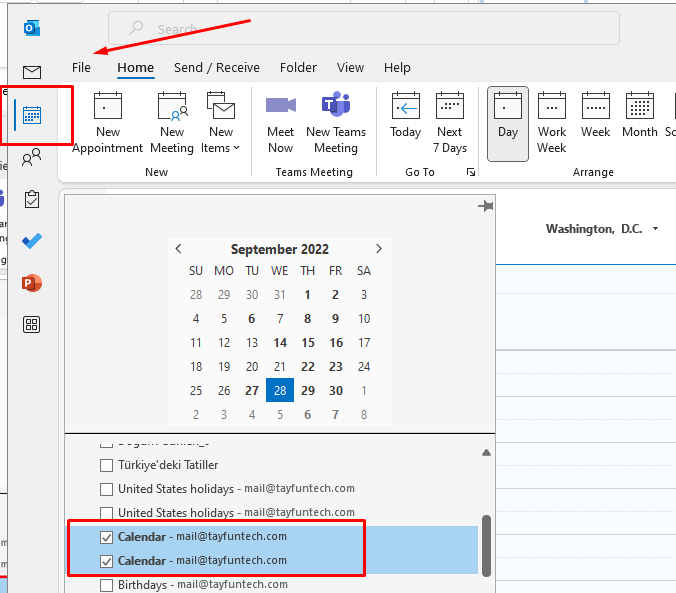Open the More Apps grid icon
This screenshot has width=676, height=593.
click(32, 324)
